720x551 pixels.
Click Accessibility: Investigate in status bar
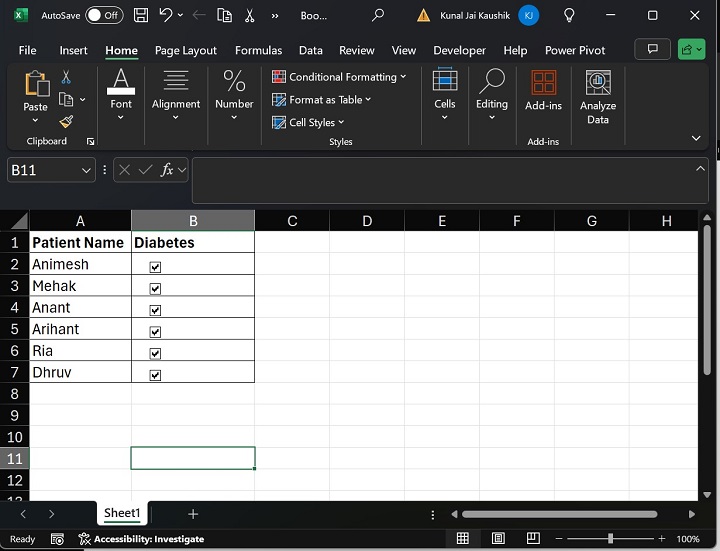(x=148, y=539)
